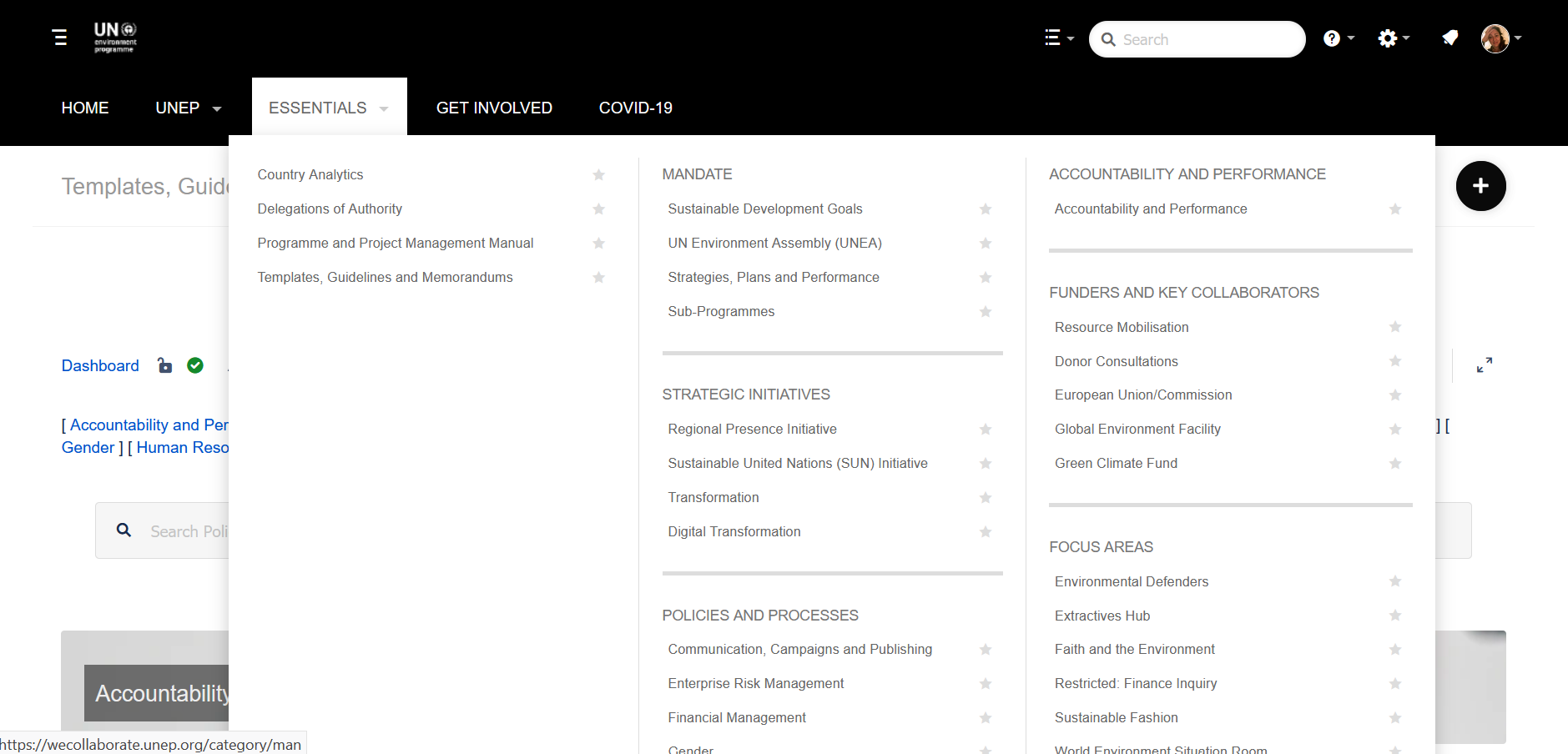Click the black plus add button

[1480, 186]
